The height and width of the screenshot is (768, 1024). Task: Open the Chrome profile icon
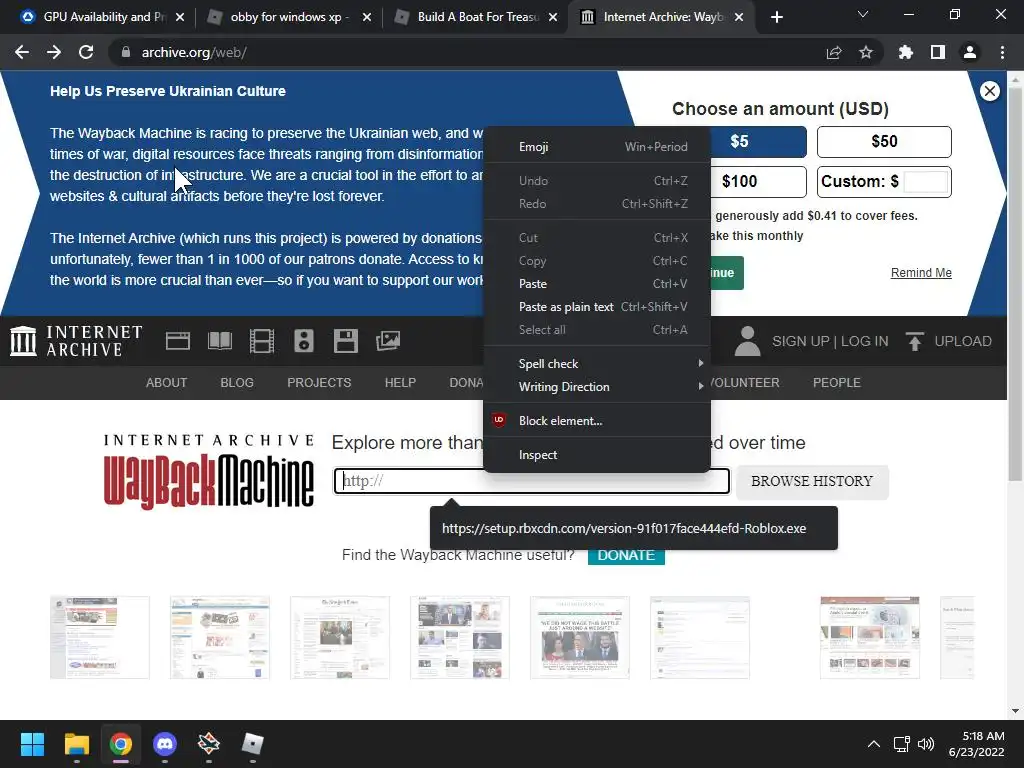[970, 52]
